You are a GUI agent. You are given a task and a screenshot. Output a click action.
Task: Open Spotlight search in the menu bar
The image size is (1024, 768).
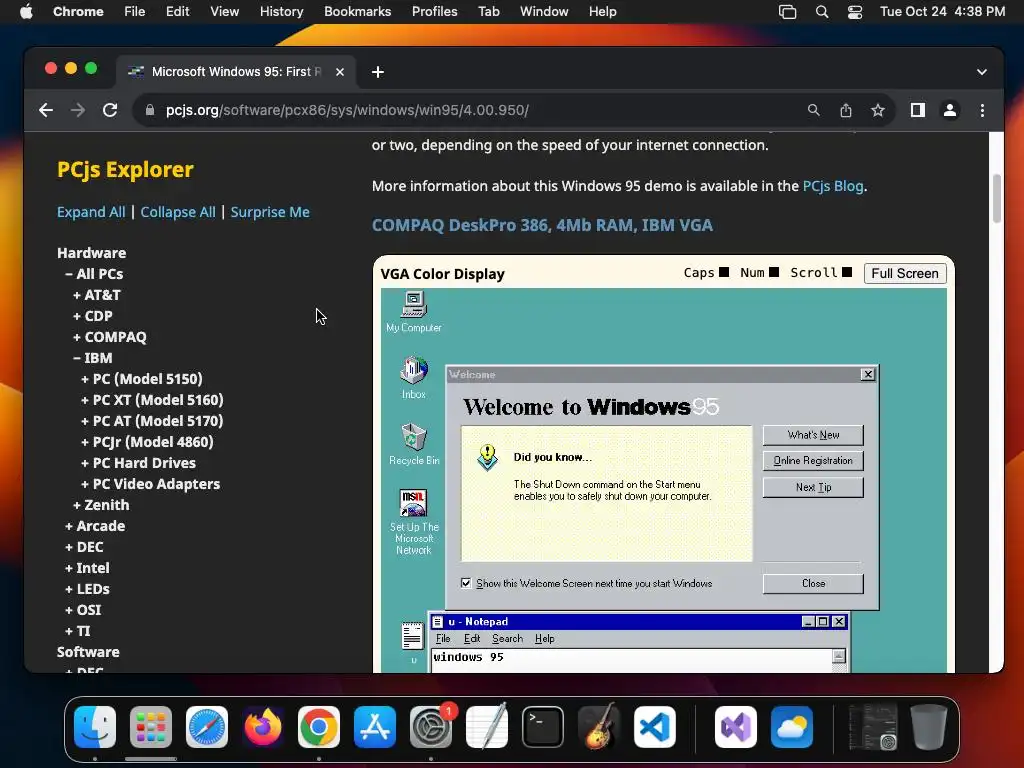[x=822, y=12]
